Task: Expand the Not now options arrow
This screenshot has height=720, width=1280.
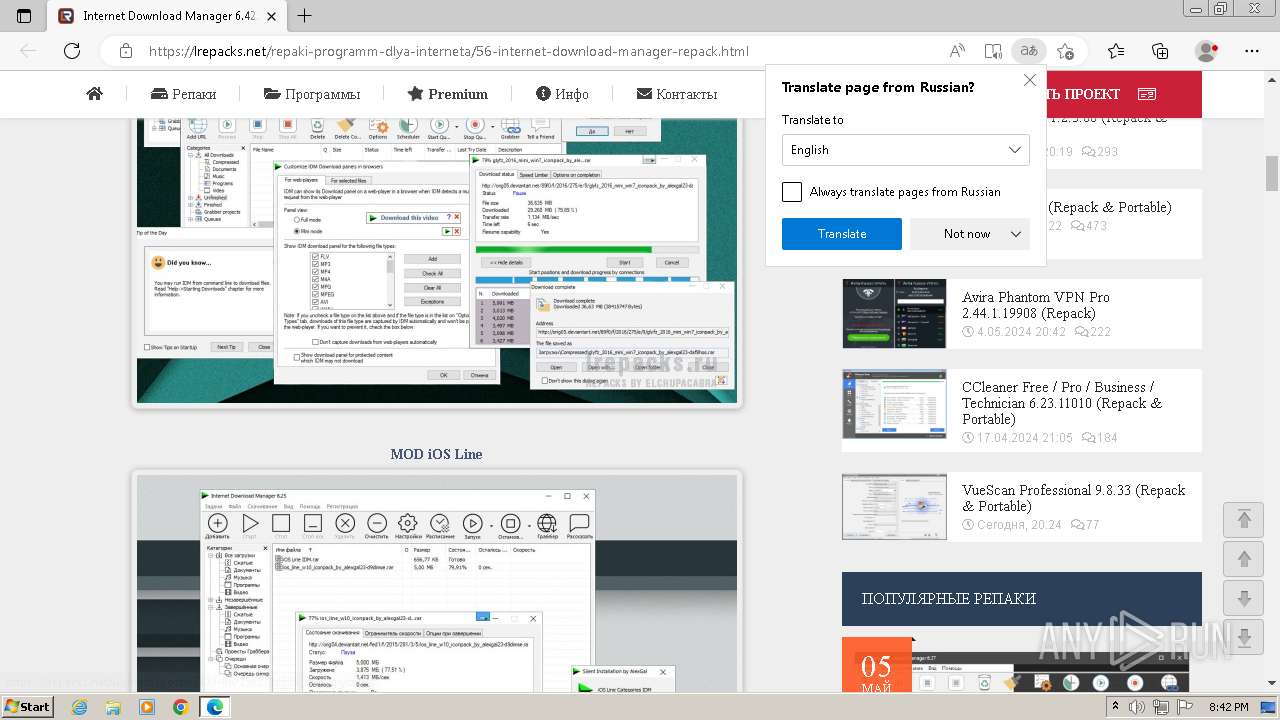Action: [1016, 234]
